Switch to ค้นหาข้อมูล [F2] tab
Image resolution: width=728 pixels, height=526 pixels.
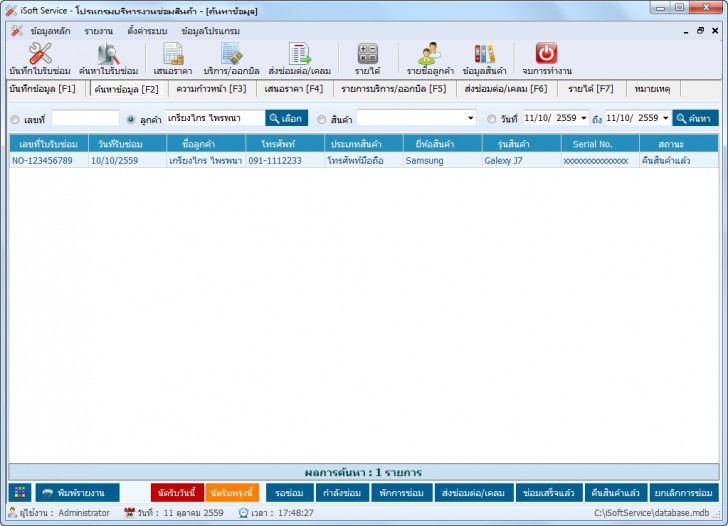point(126,89)
